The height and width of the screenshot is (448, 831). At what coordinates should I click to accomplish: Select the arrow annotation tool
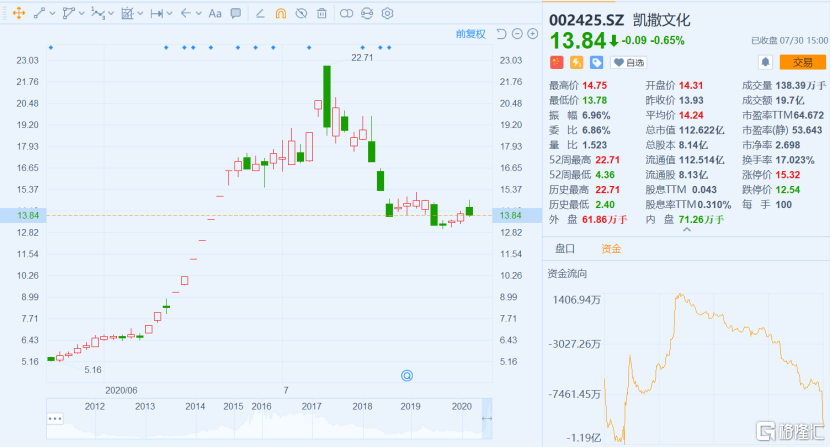click(185, 13)
